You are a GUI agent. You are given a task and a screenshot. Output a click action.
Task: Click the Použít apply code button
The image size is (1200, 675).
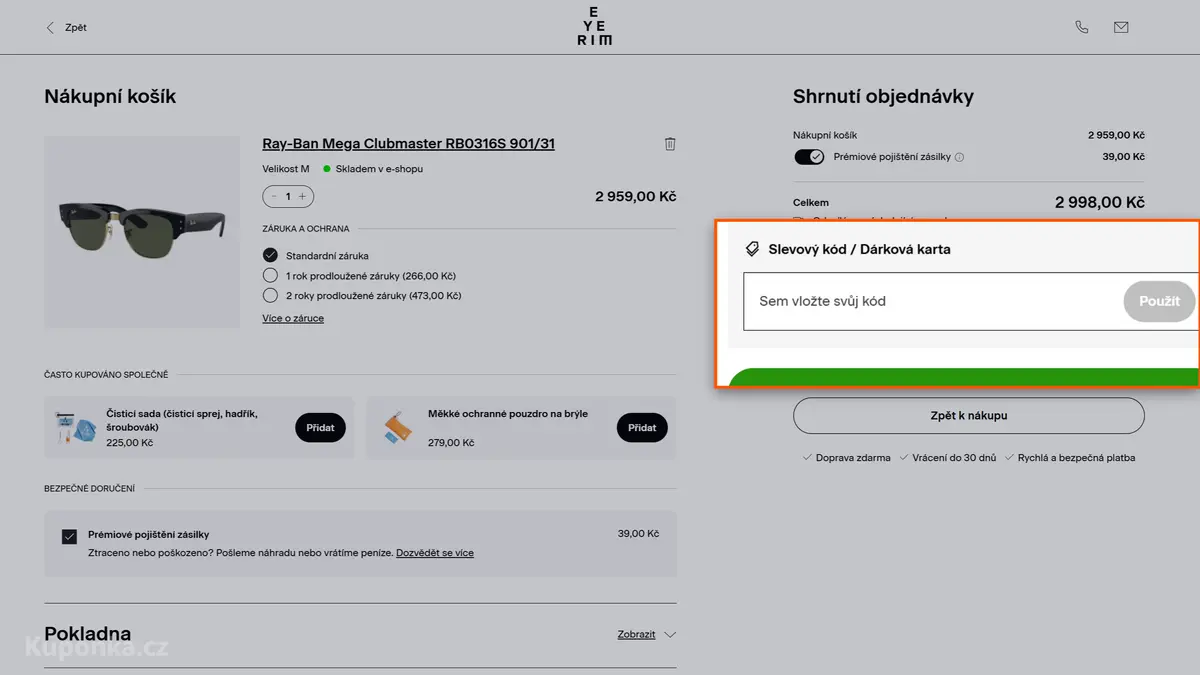tap(1159, 301)
